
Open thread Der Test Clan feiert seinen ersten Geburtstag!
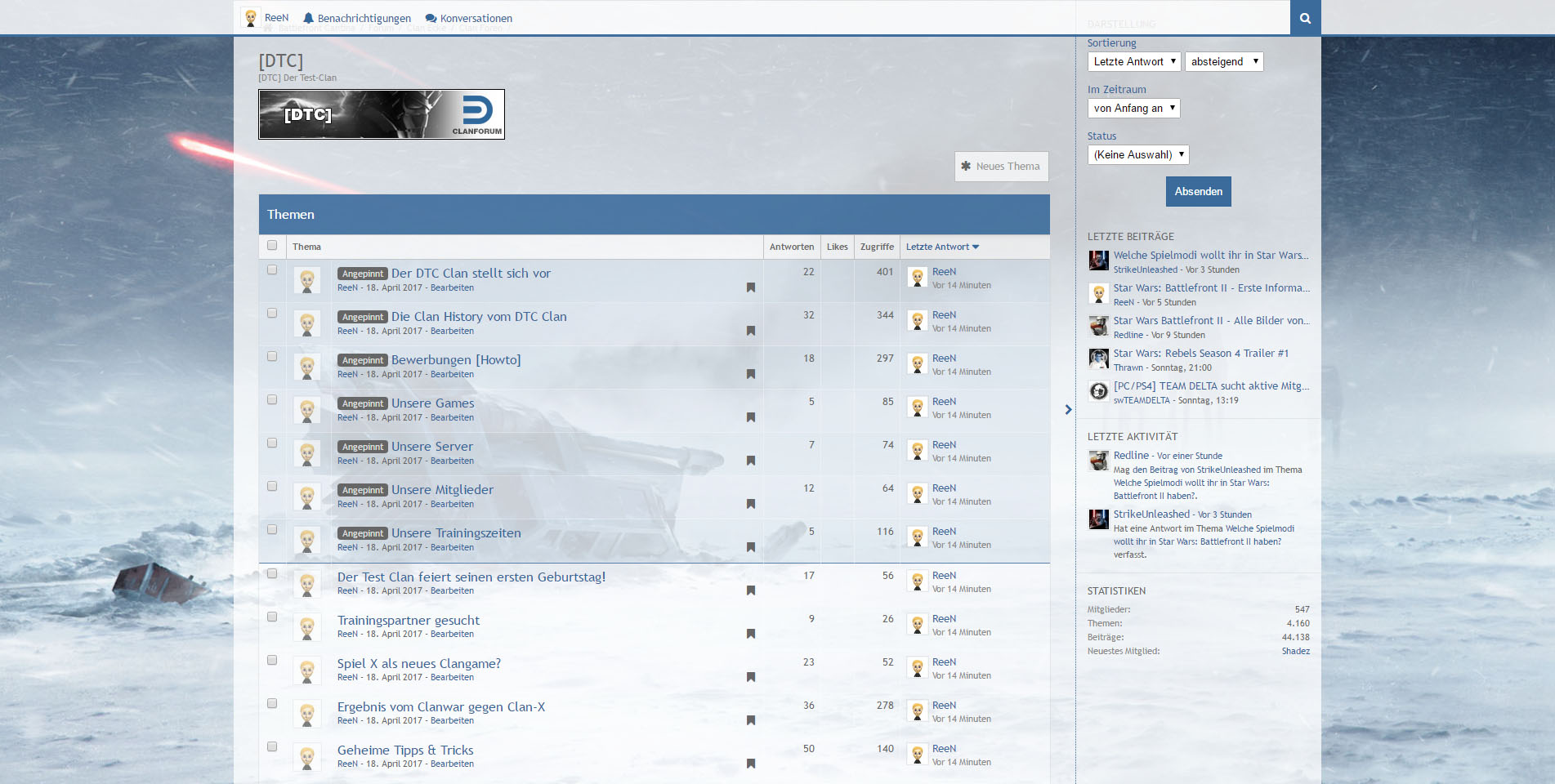pos(471,577)
